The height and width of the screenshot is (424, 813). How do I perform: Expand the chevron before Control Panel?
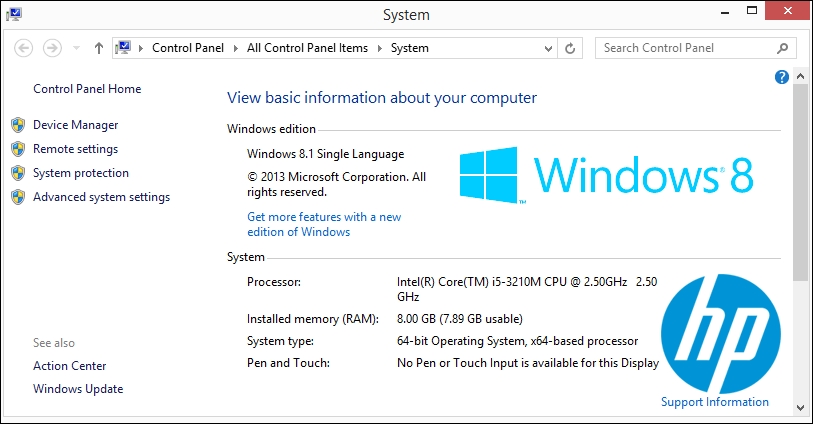coord(141,48)
